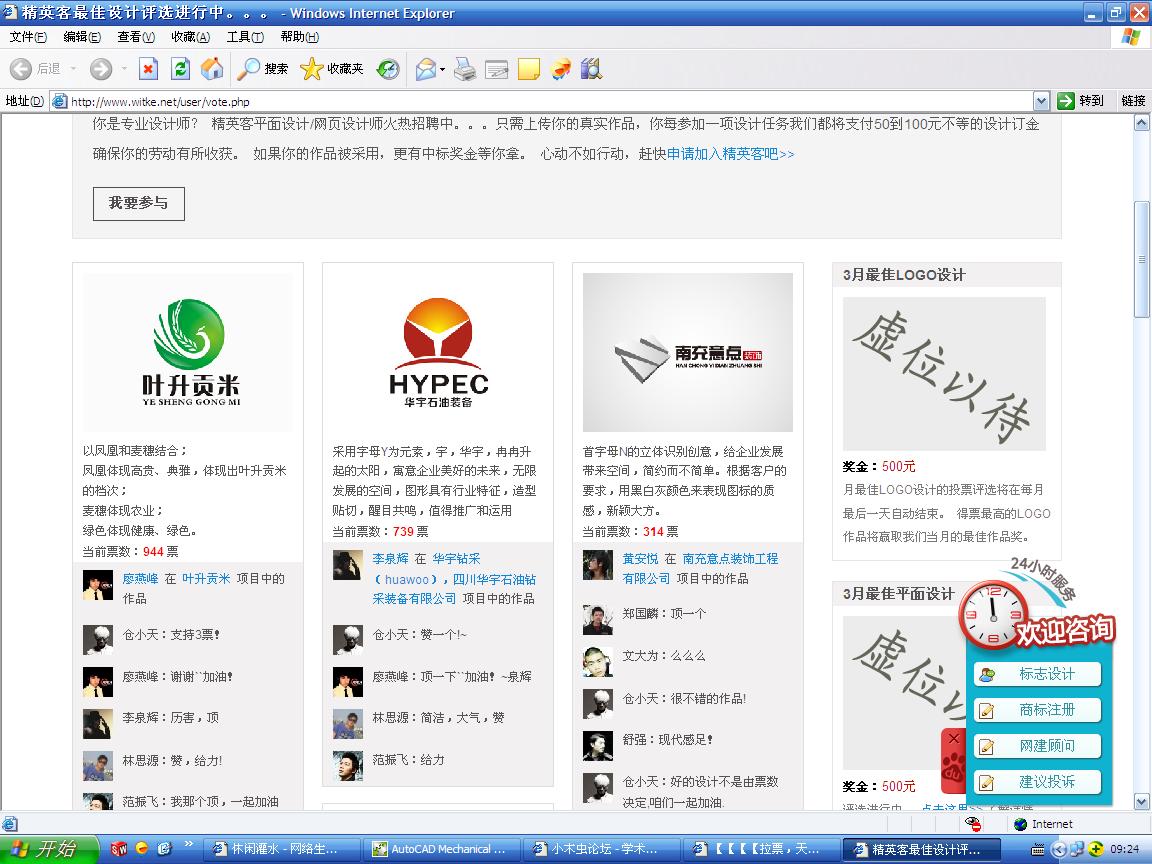Open dropdown arrow next to Forward button

pos(124,69)
